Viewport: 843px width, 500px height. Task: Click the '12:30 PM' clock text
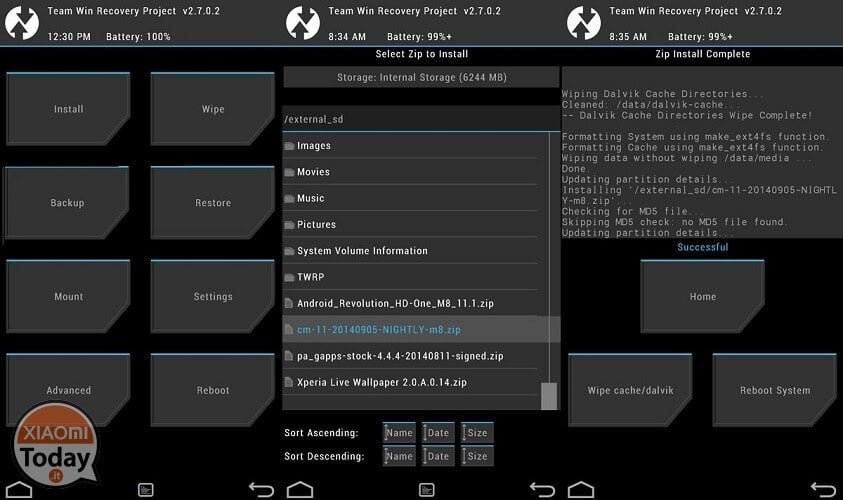69,37
